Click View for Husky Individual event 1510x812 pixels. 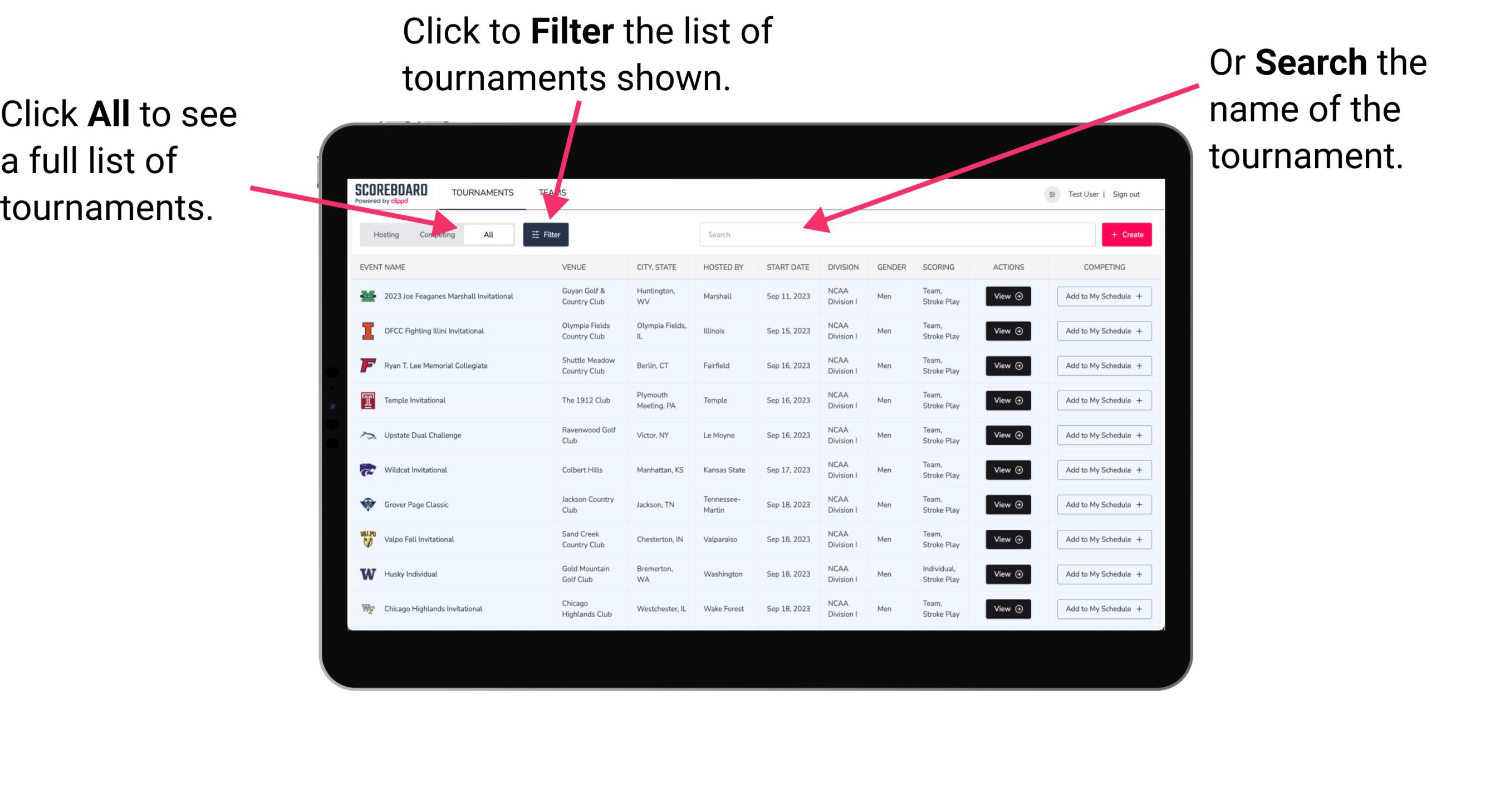(1007, 574)
